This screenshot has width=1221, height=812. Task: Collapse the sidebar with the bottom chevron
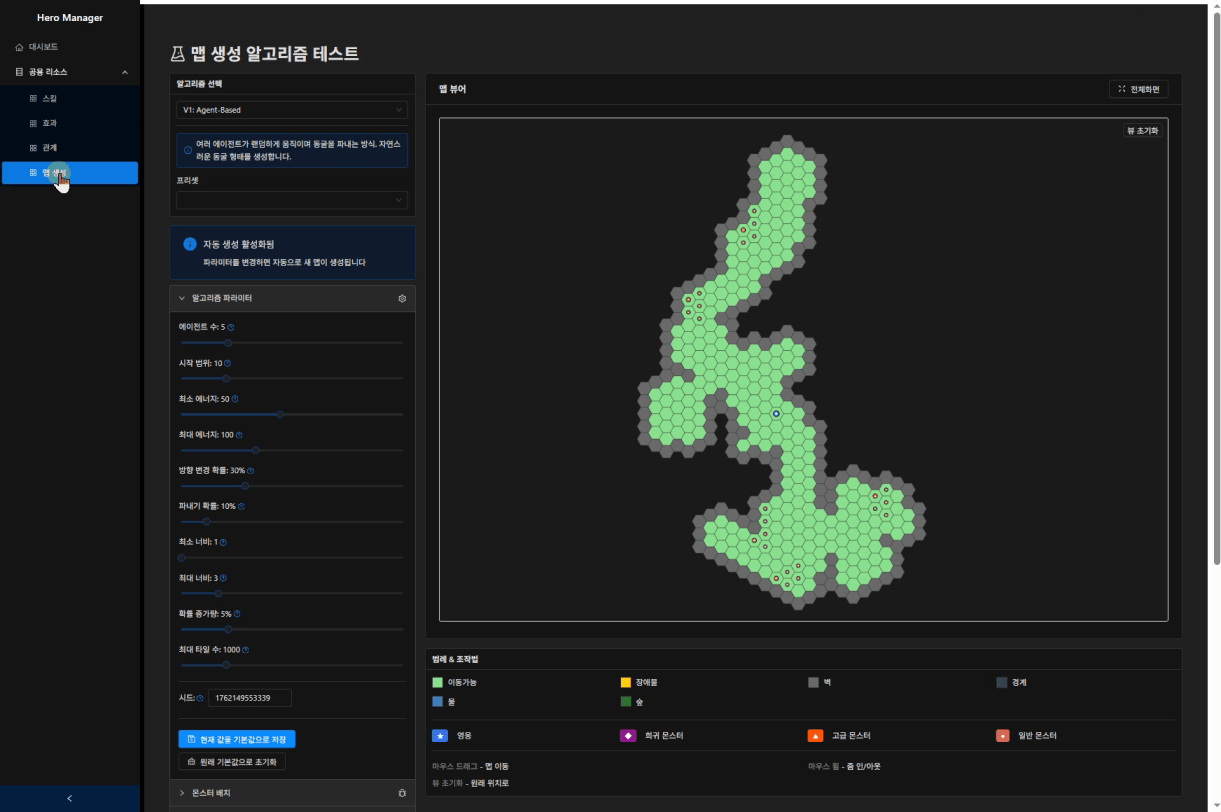(69, 798)
